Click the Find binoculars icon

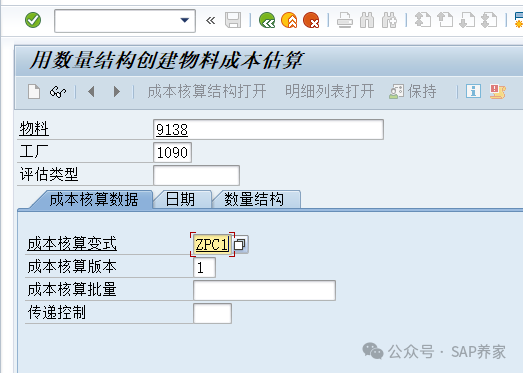(367, 20)
